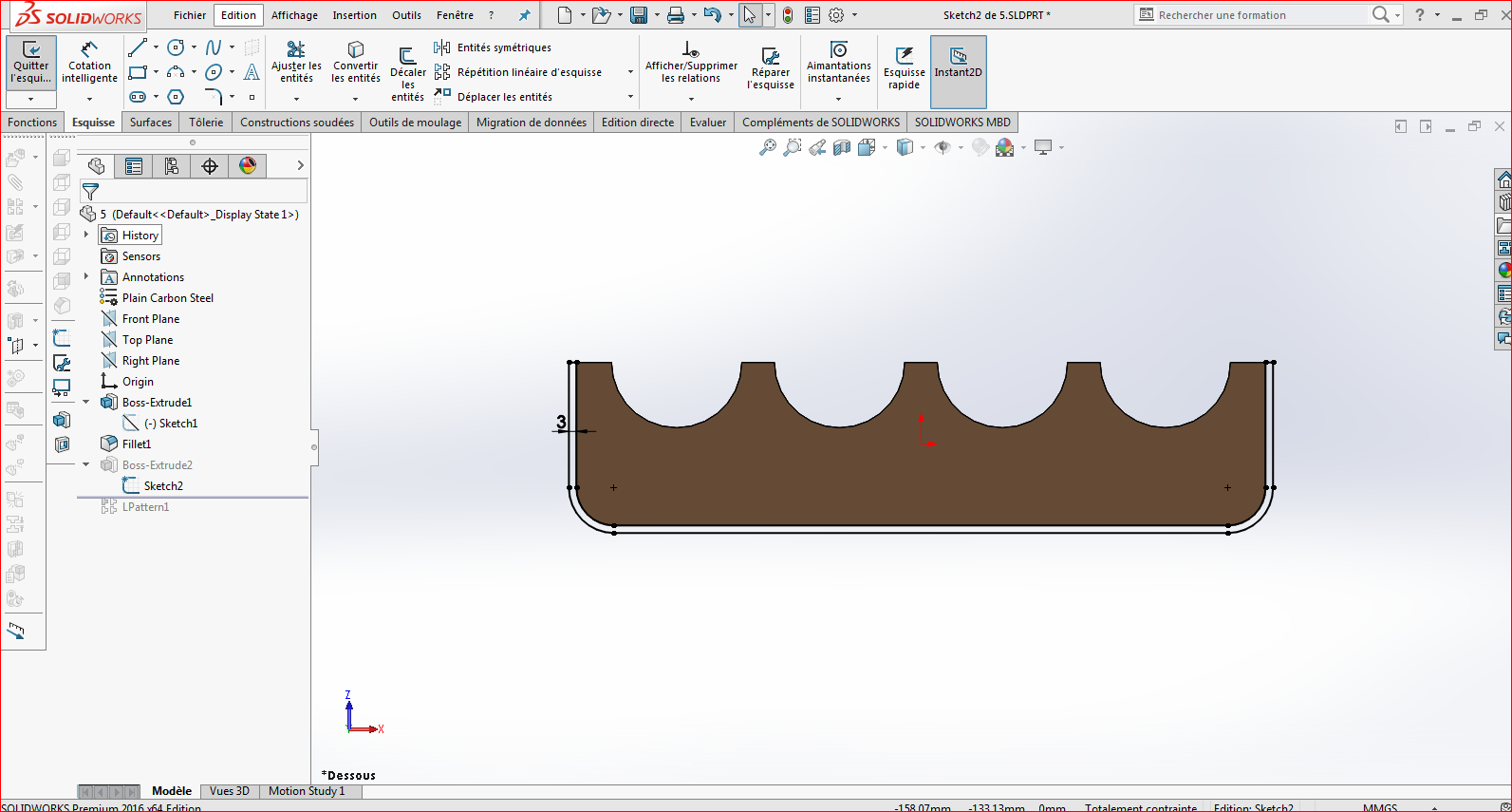1512x812 pixels.
Task: Select the sketch Text tool
Action: 252,72
